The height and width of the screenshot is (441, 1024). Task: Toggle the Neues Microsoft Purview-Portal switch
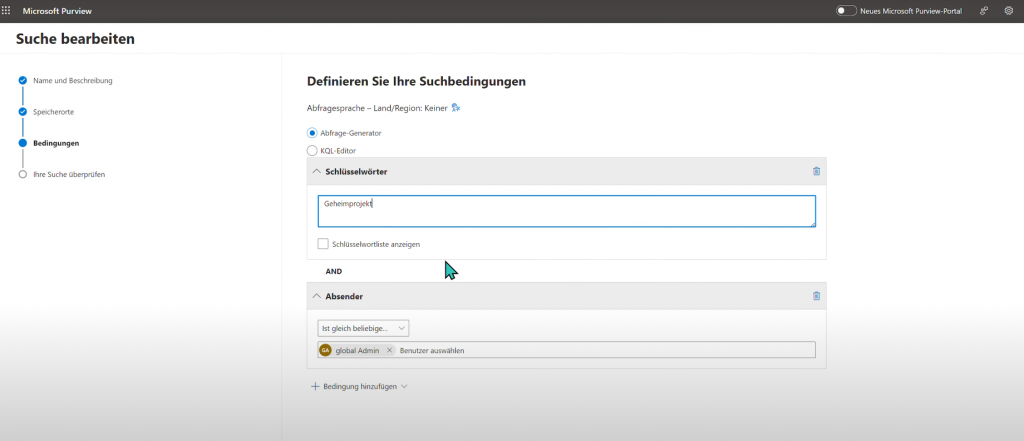(x=846, y=11)
